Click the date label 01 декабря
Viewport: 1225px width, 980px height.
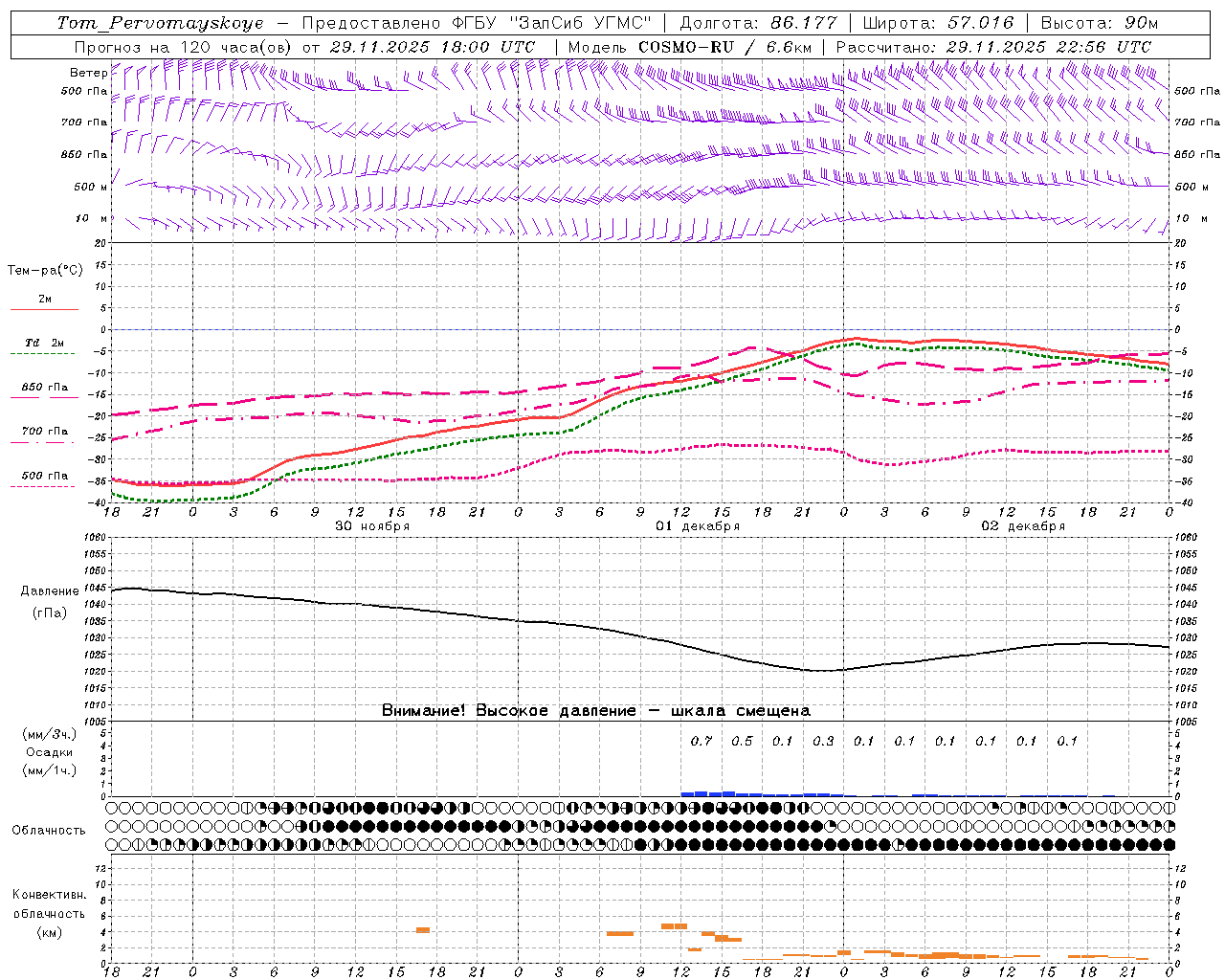(697, 526)
